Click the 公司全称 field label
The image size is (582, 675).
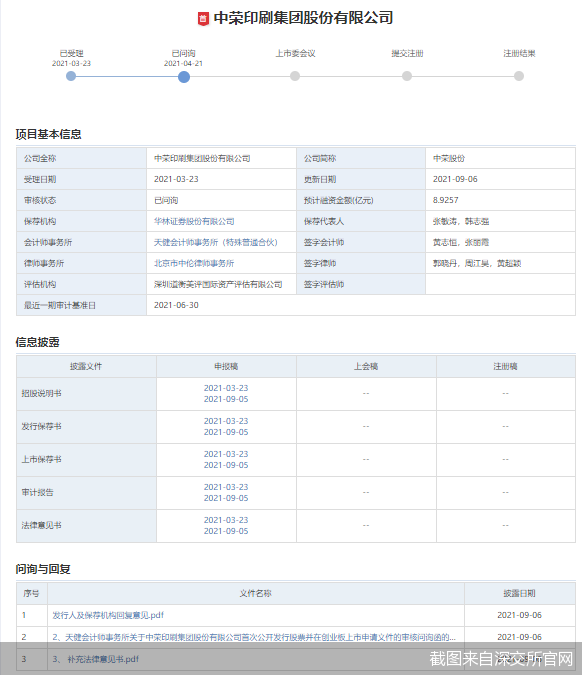[40, 158]
